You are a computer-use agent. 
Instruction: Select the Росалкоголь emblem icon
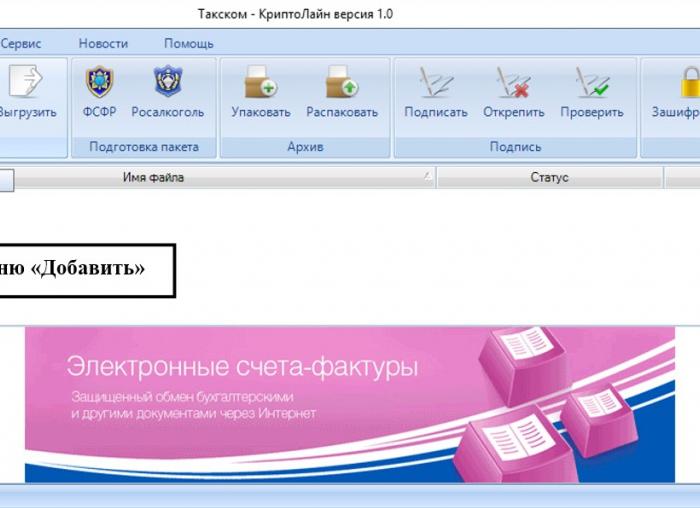coord(168,81)
